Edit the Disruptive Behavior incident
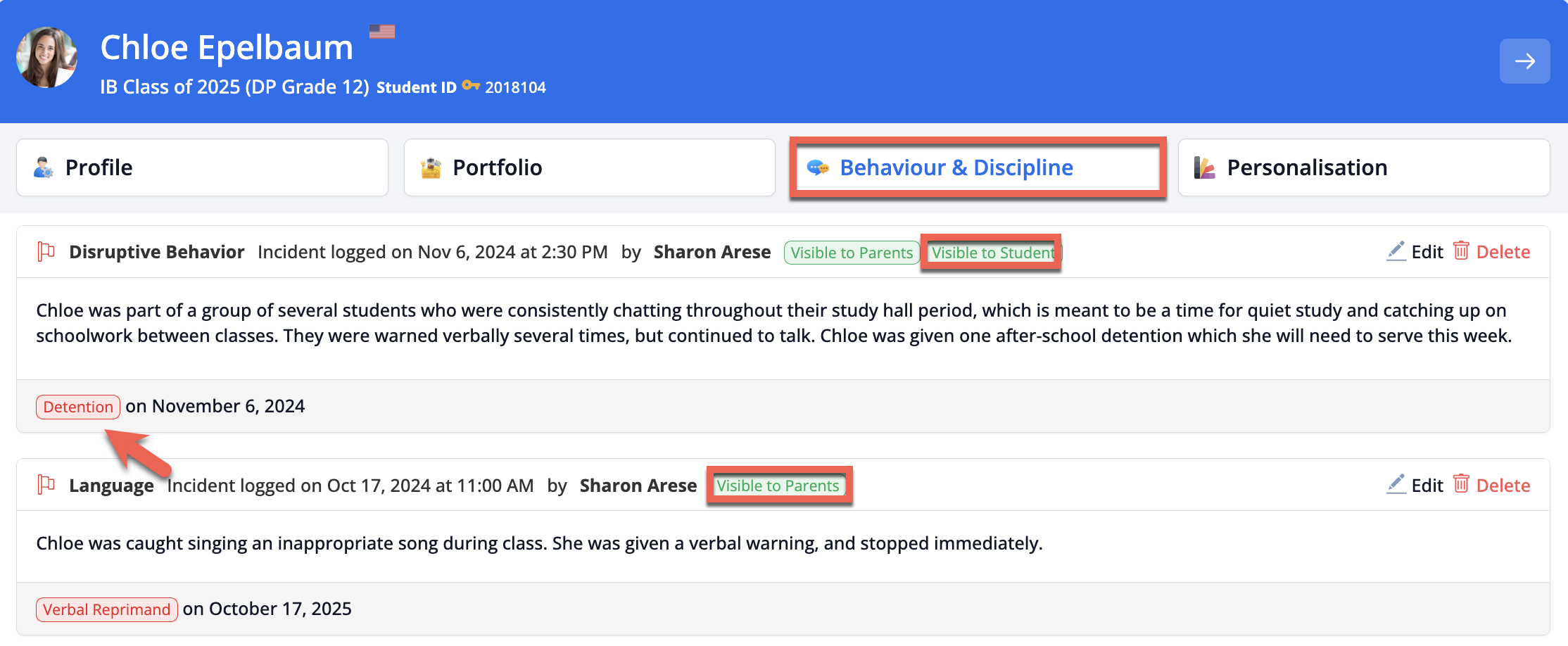 pyautogui.click(x=1427, y=252)
